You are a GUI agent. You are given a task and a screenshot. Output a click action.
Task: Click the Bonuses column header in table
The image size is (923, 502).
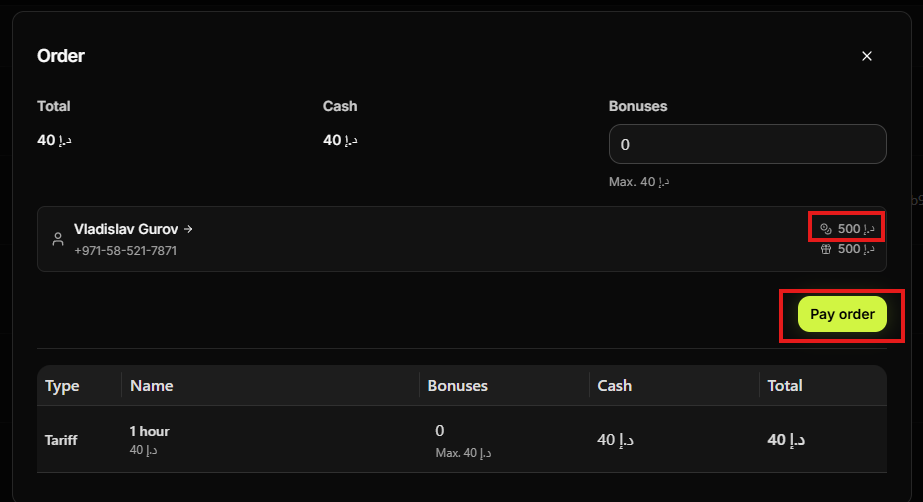pyautogui.click(x=457, y=385)
